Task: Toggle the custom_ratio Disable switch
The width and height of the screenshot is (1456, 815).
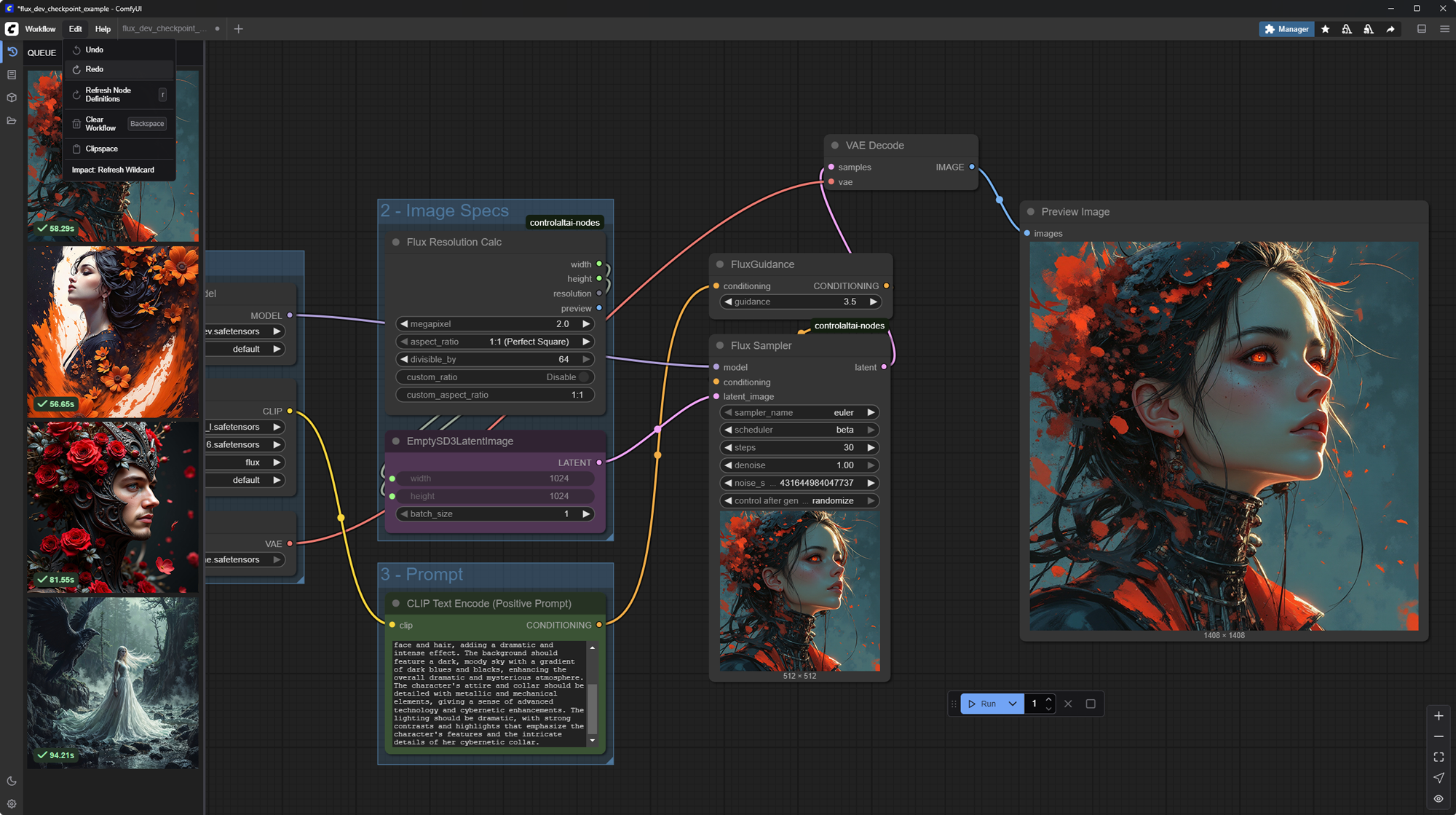Action: [x=584, y=377]
